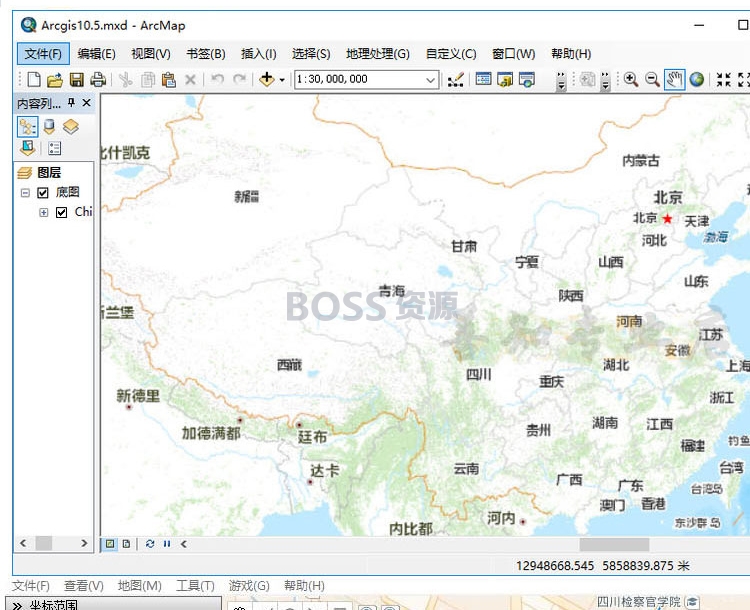
Task: Open the Catalog window icon
Action: tap(505, 79)
